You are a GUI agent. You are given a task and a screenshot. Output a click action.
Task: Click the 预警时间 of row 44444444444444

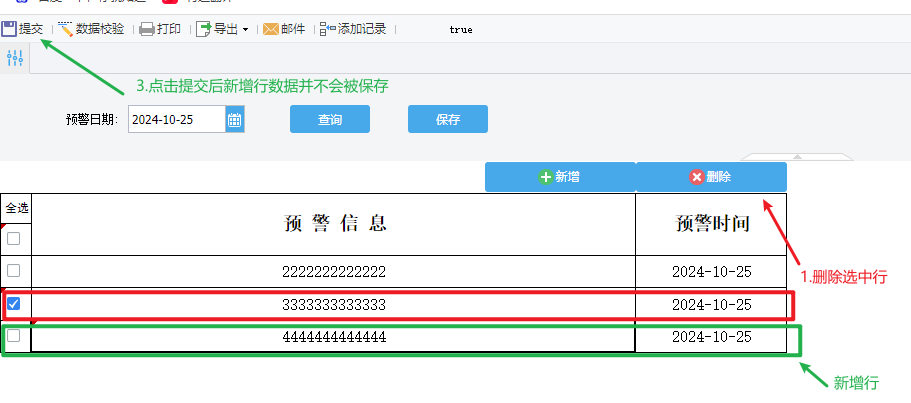(x=712, y=337)
